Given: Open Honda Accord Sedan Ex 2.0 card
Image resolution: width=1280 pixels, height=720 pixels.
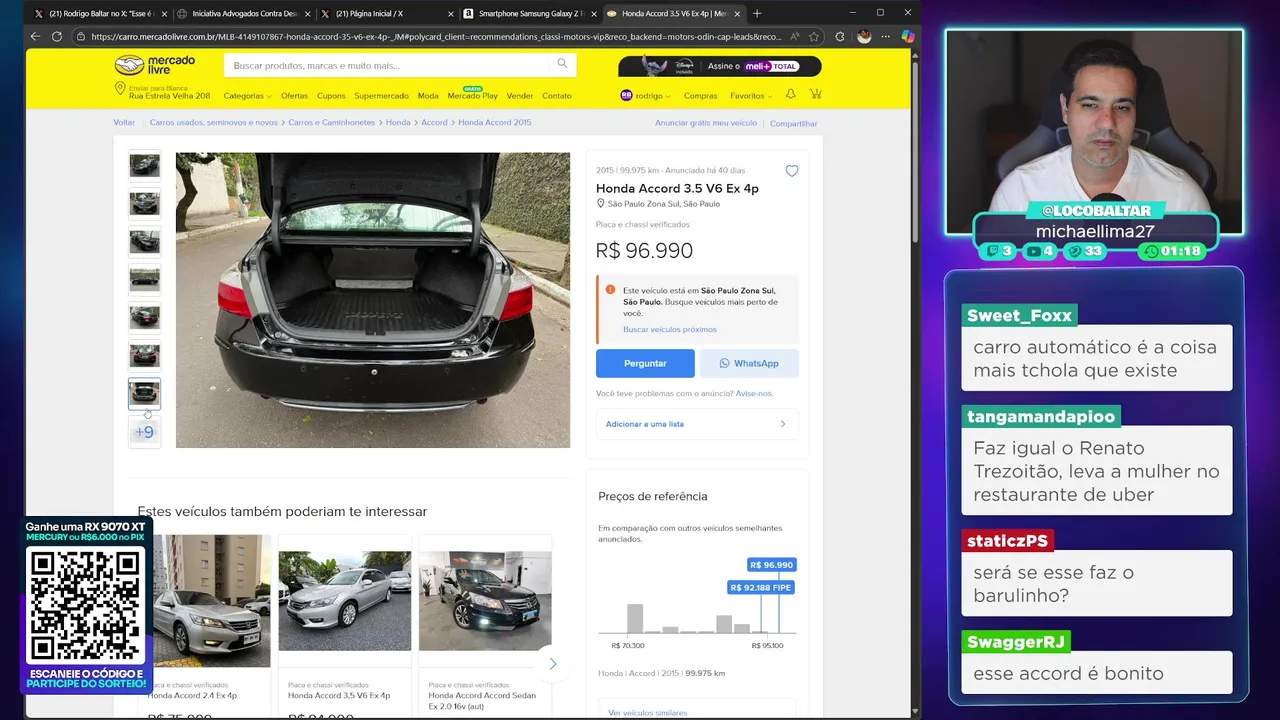Looking at the screenshot, I should (485, 625).
